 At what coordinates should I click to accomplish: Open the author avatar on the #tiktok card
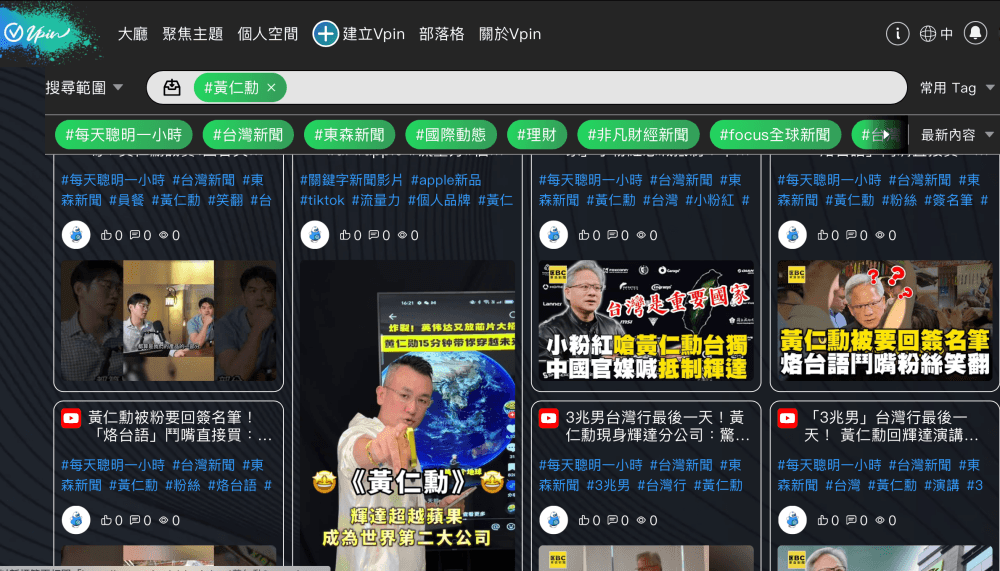(314, 235)
